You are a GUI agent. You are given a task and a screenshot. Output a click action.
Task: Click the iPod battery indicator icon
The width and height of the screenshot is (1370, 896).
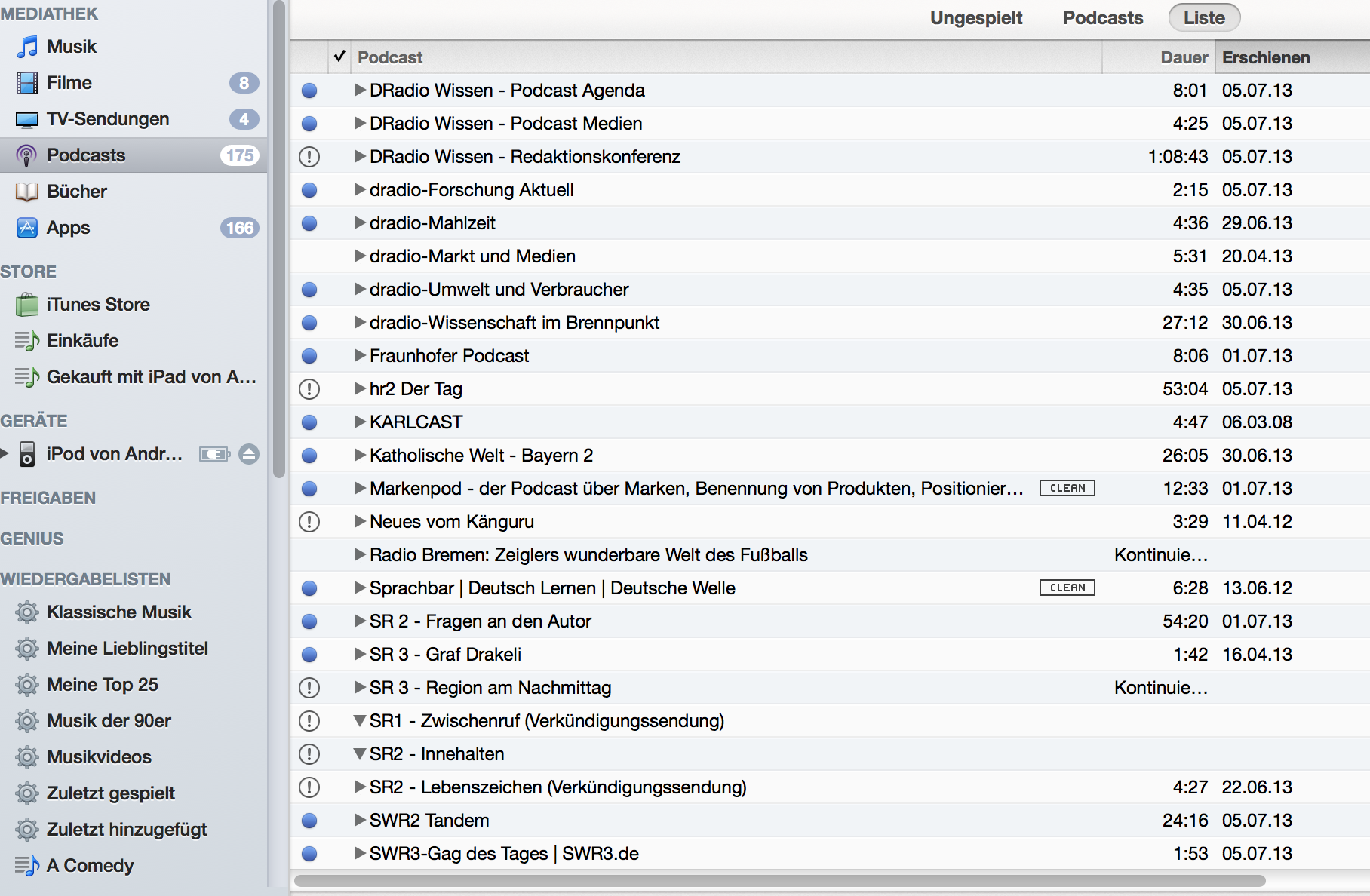(x=215, y=454)
